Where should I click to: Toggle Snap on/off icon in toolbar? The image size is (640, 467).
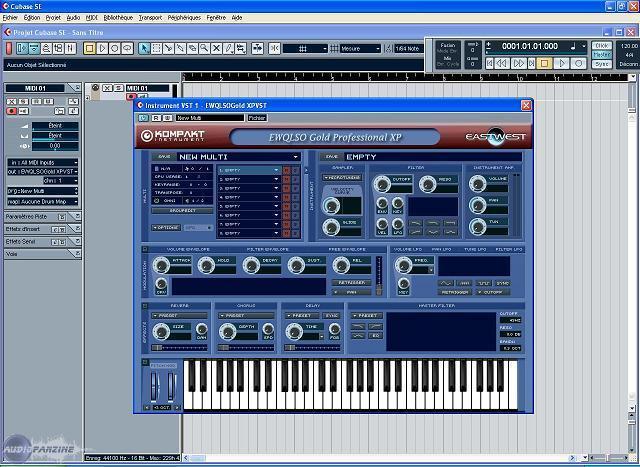(x=274, y=49)
